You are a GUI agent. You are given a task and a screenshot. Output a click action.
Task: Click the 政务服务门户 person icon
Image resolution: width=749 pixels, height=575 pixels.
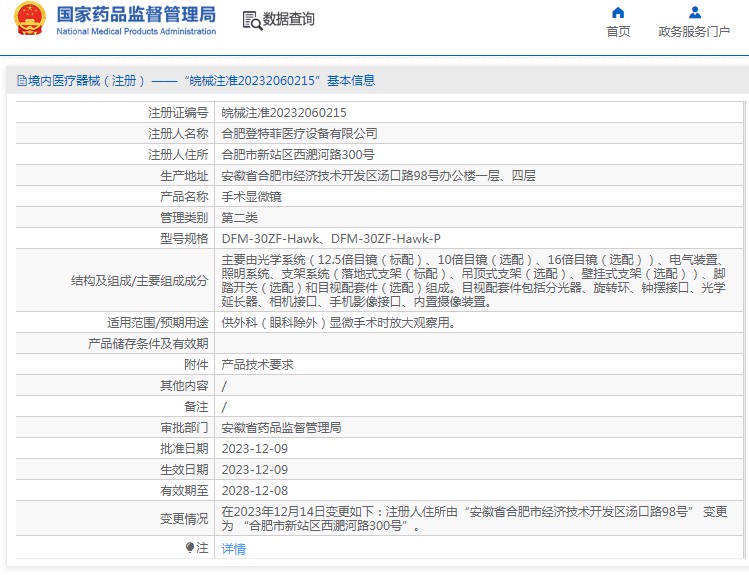[x=694, y=12]
